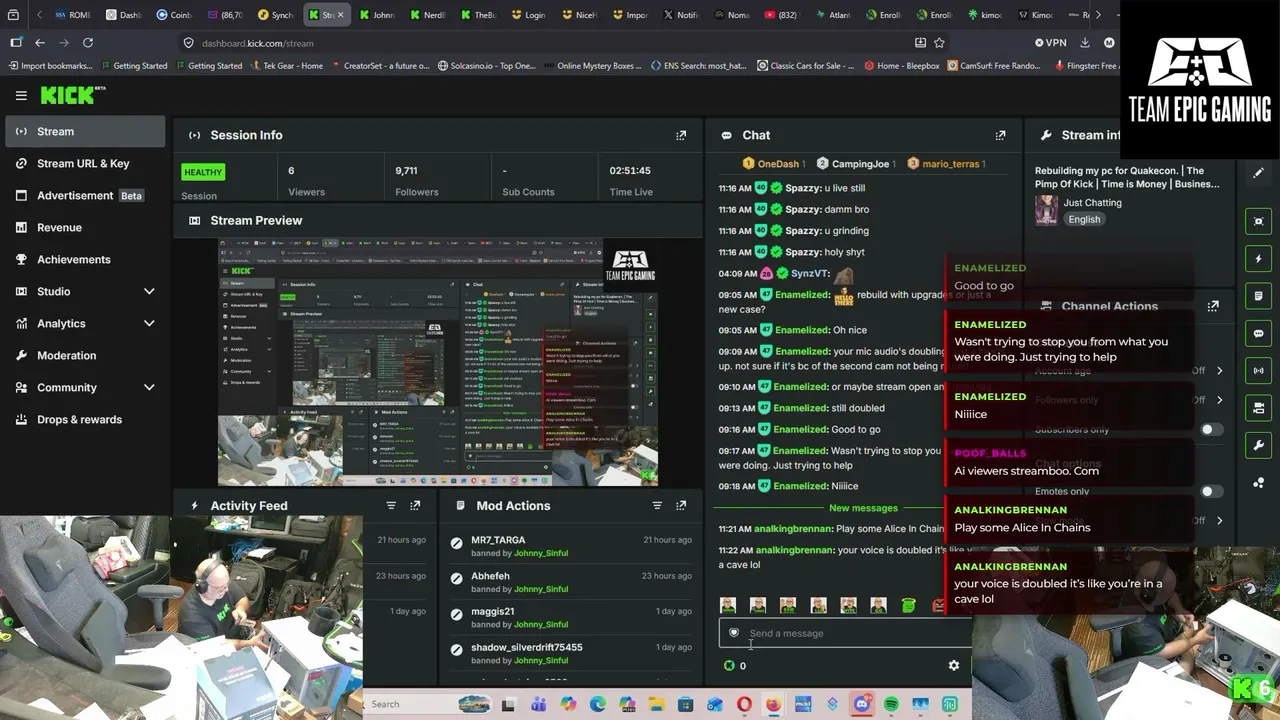
Task: Pop out the Activity Feed panel
Action: pos(415,506)
